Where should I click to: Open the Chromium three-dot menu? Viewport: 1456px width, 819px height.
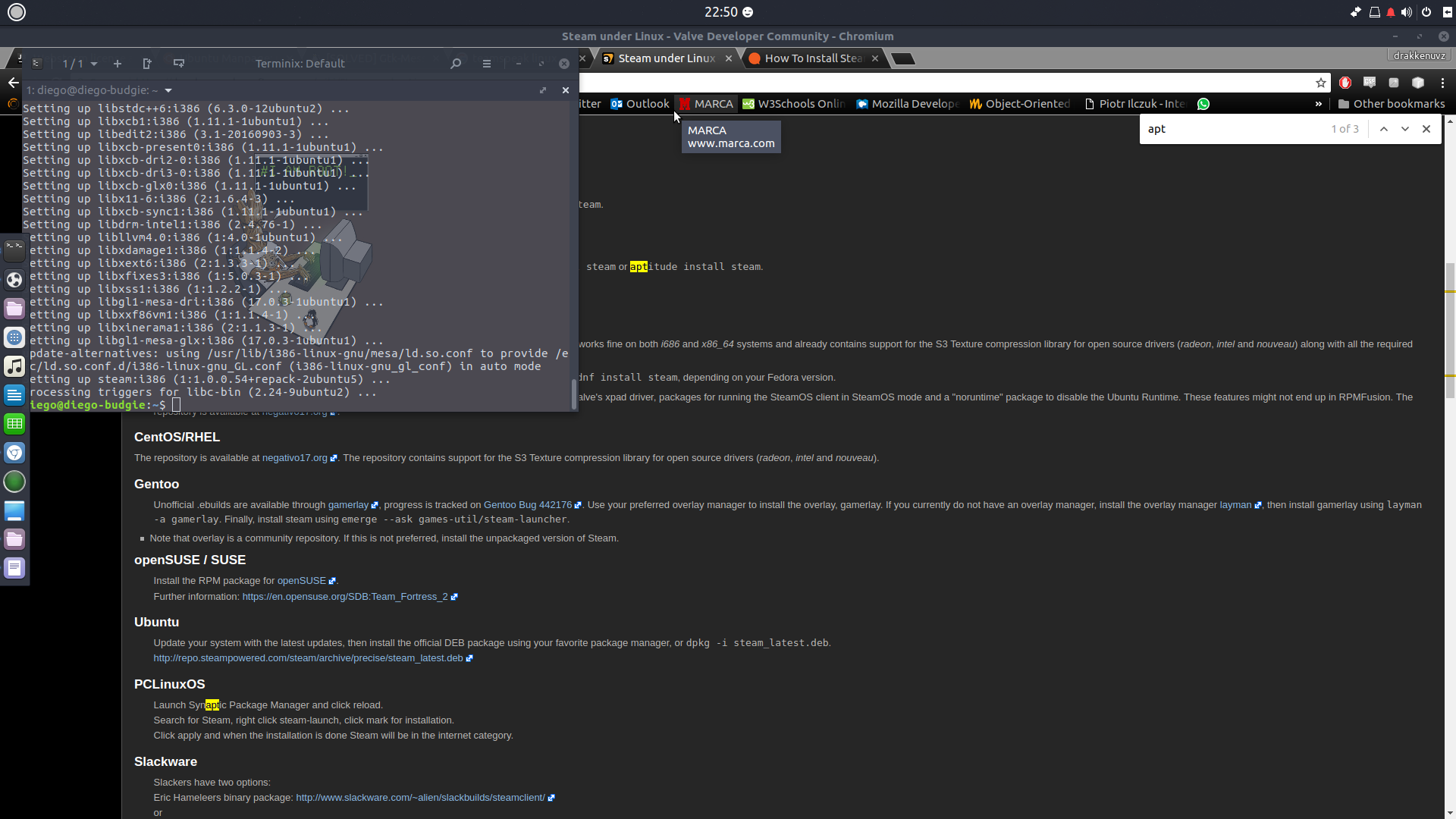[x=1442, y=83]
